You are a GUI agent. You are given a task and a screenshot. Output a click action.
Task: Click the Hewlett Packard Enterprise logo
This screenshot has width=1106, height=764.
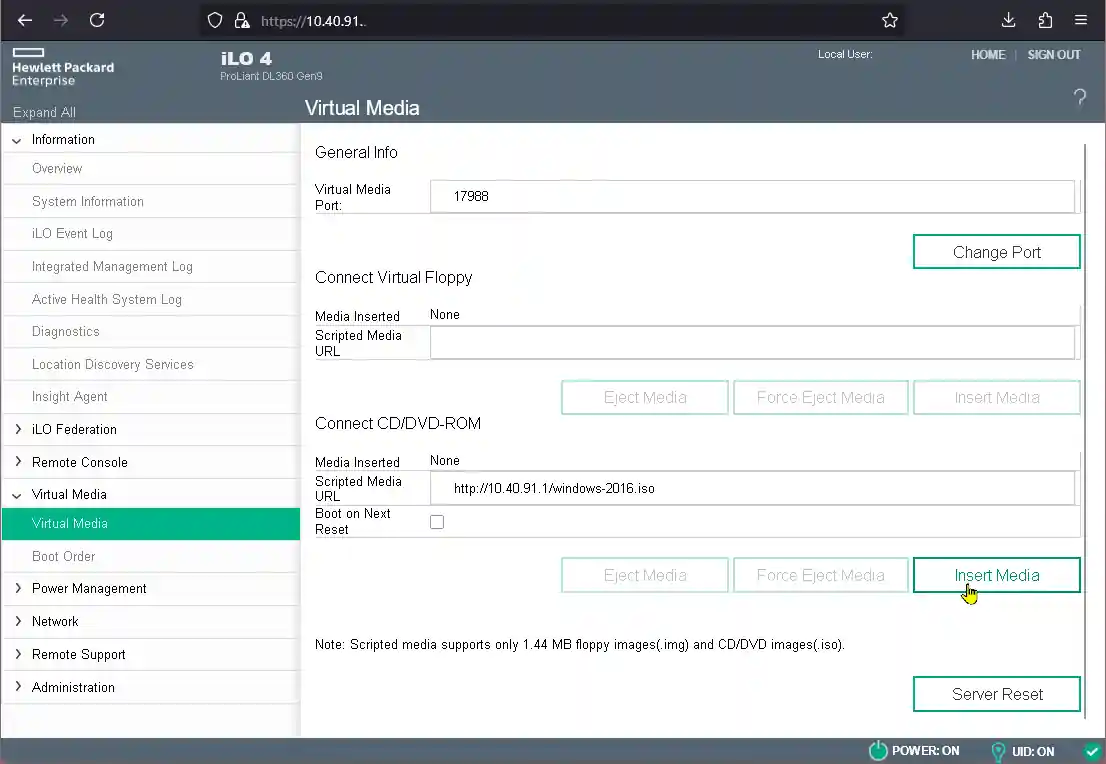63,68
